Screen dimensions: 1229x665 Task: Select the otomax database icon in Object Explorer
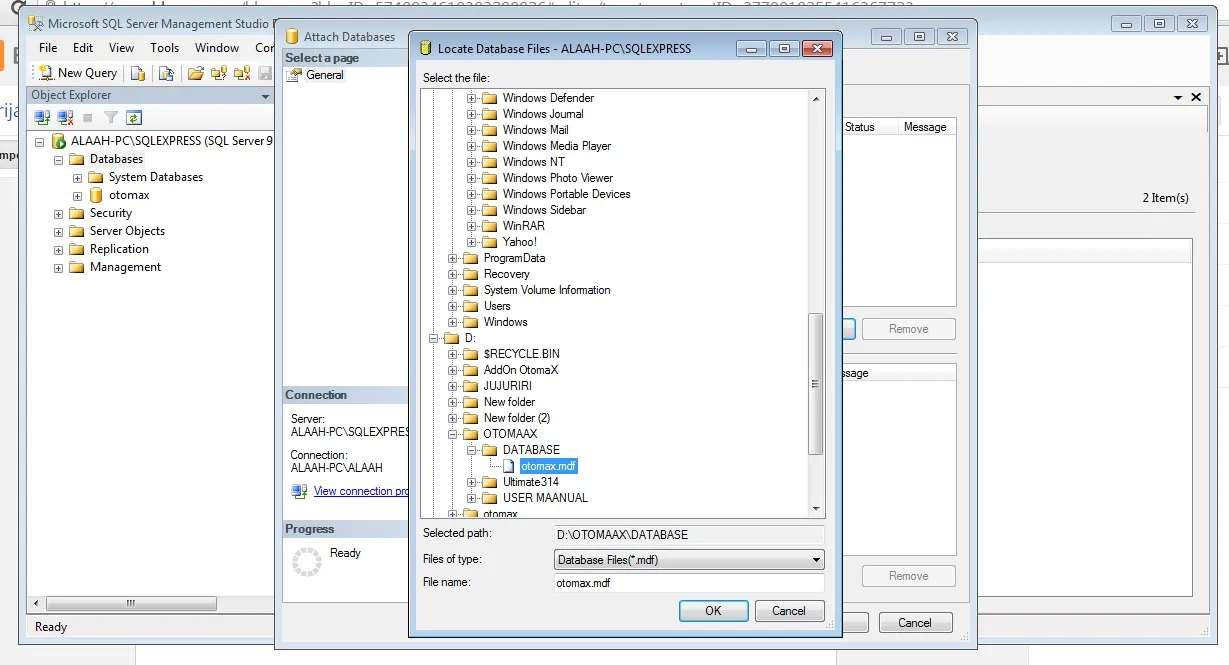[x=96, y=195]
